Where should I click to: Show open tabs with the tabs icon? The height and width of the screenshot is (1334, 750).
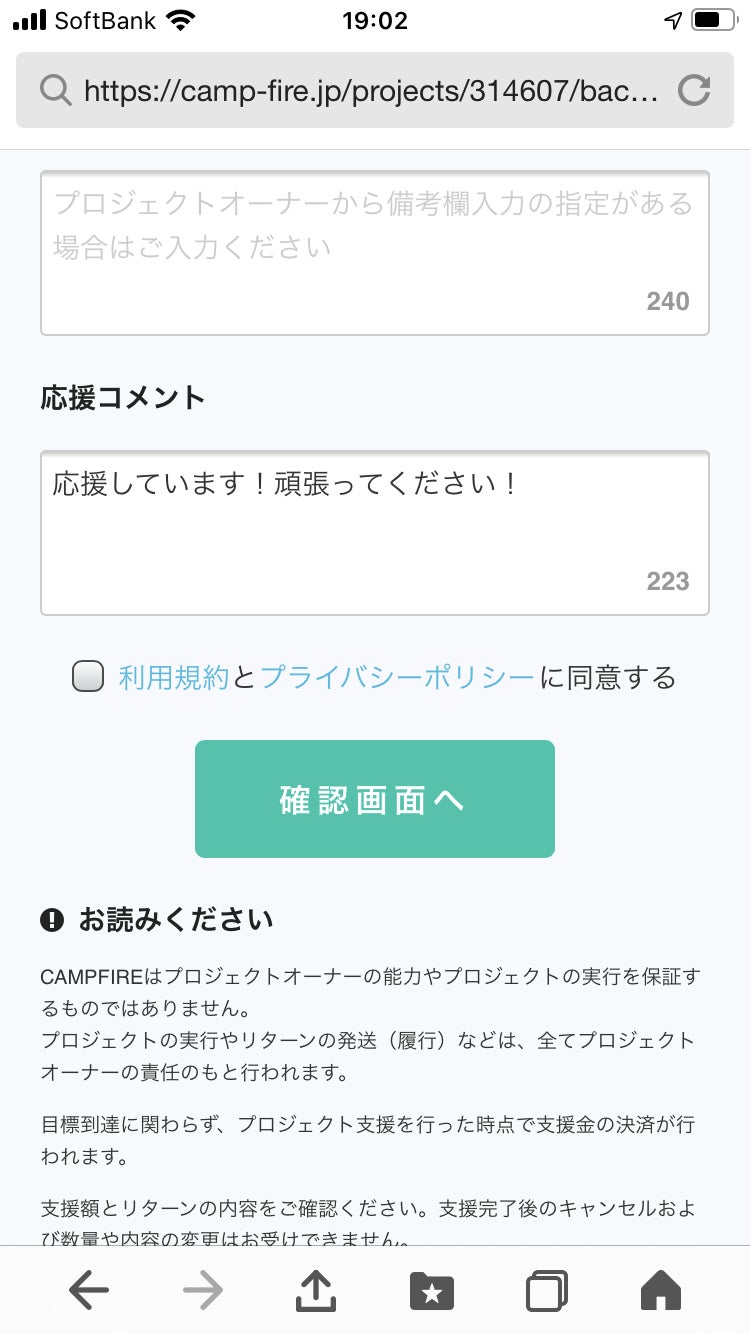point(546,1291)
